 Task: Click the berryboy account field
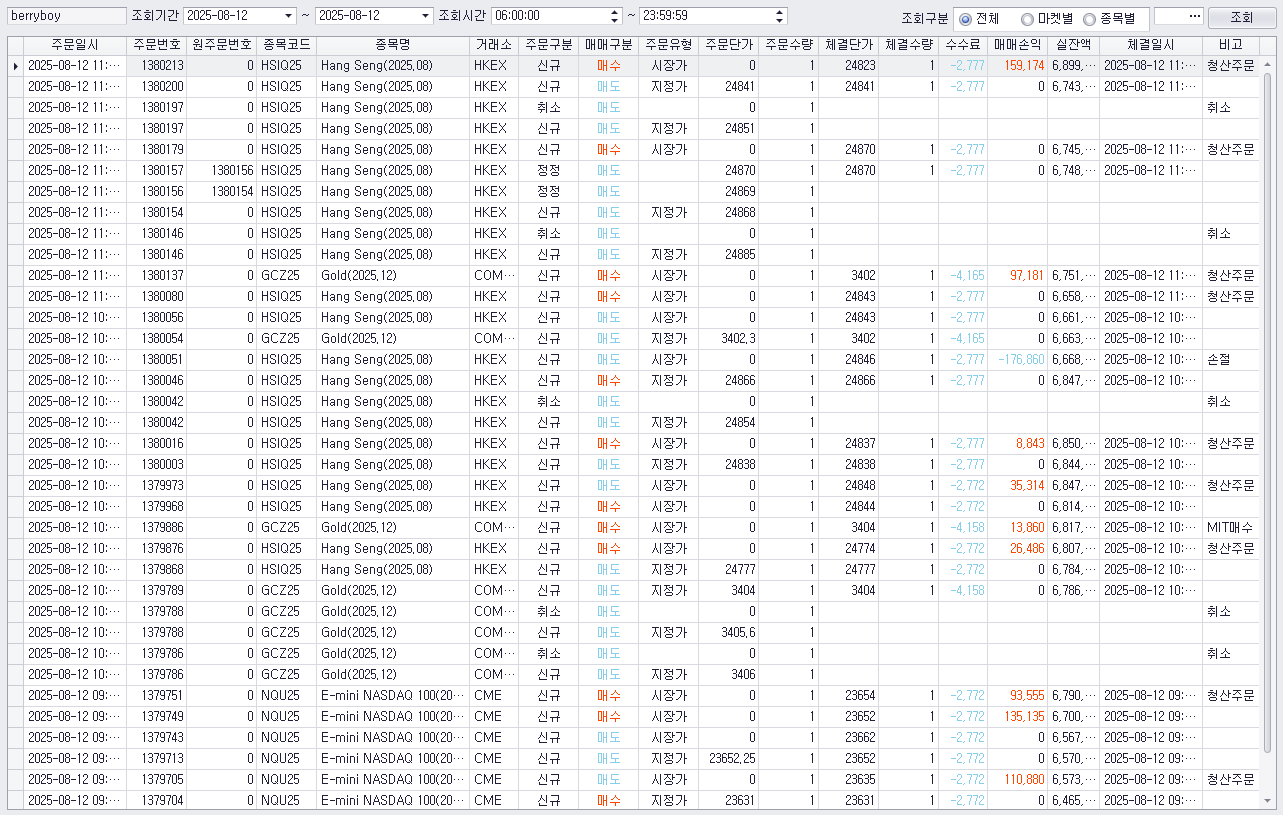pos(66,16)
